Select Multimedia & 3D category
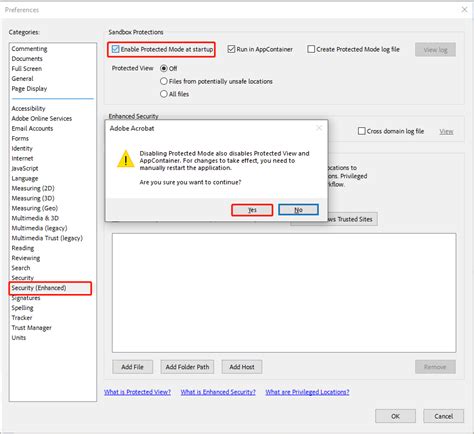The width and height of the screenshot is (474, 434). pyautogui.click(x=35, y=218)
